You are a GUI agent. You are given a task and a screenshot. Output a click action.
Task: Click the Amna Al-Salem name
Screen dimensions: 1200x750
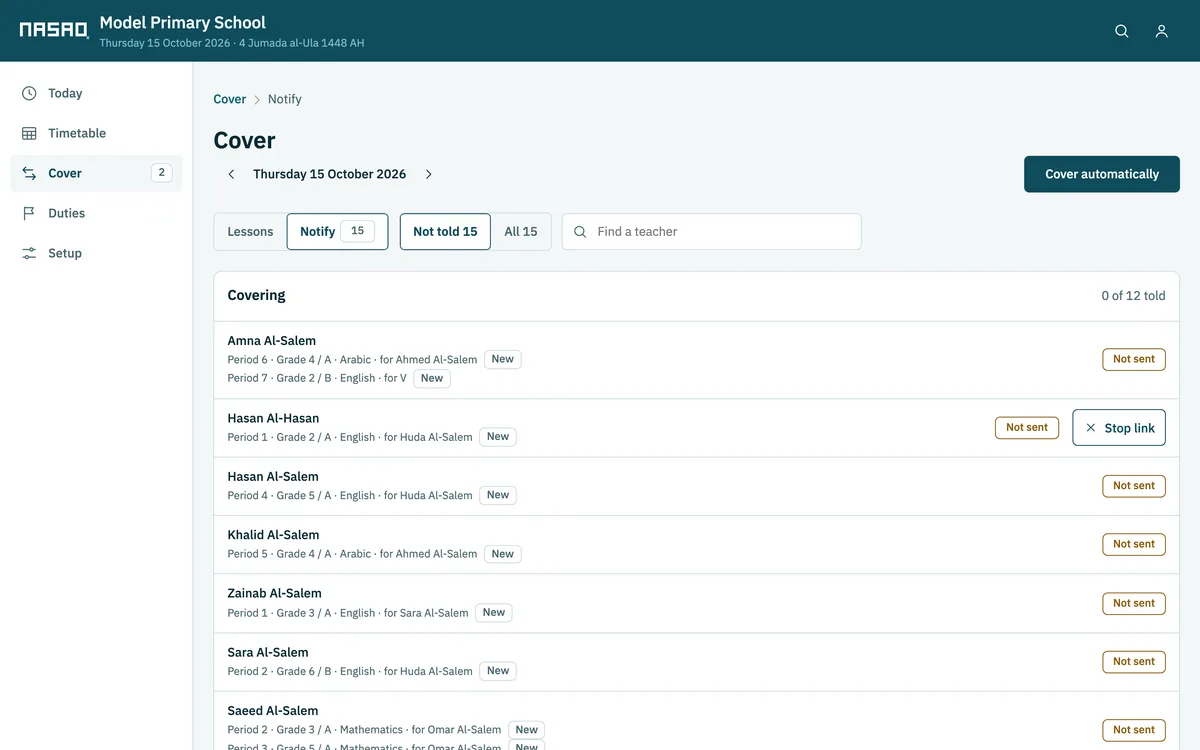271,340
